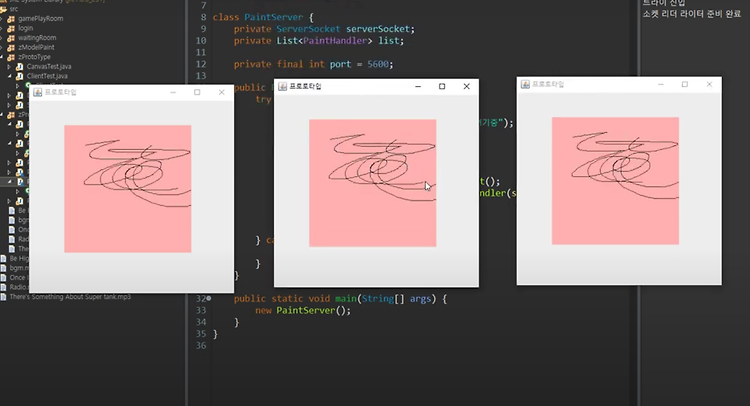
Task: Click the marker beside line 32
Action: (x=209, y=298)
